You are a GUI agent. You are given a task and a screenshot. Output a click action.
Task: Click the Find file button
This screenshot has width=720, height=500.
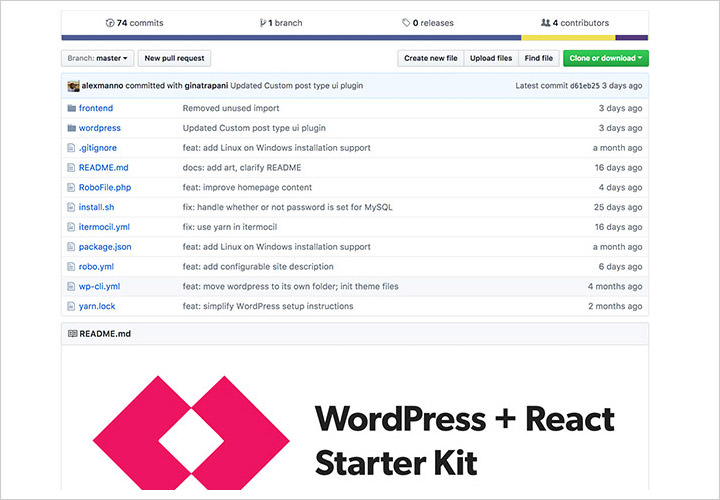539,58
